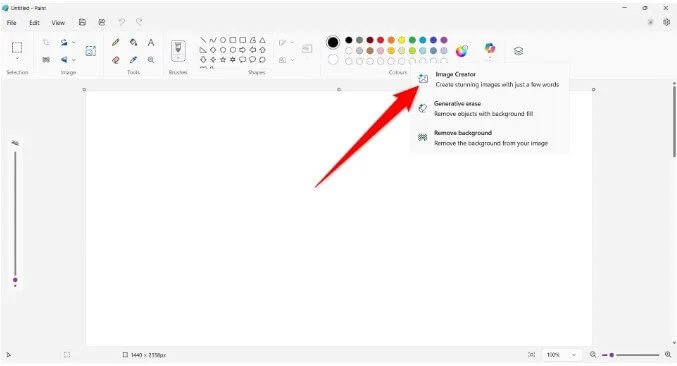Select the Color picker eyedropper tool
This screenshot has height=366, width=677.
pos(133,60)
